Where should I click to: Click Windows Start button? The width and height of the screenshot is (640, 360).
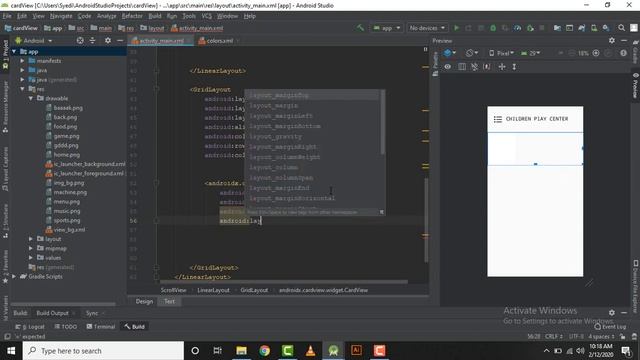tap(11, 351)
